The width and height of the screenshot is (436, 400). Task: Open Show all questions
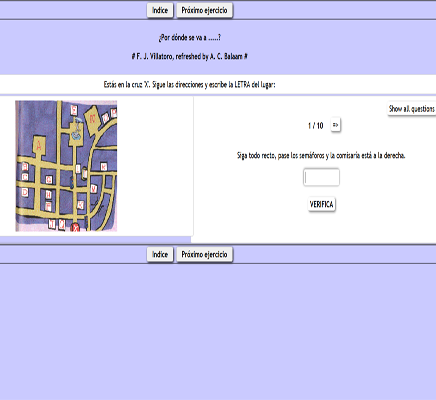point(412,109)
